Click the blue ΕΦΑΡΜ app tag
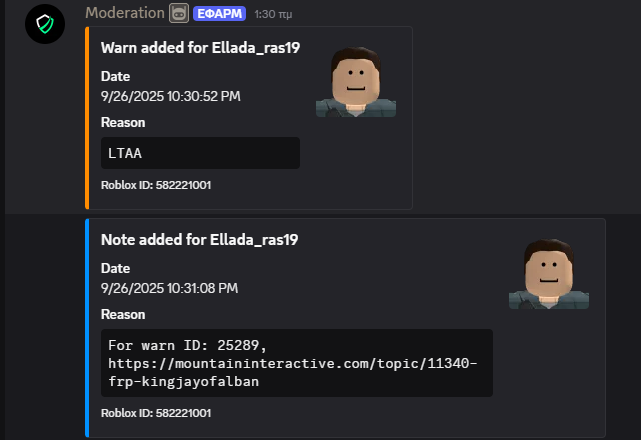Image resolution: width=641 pixels, height=440 pixels. tap(220, 14)
